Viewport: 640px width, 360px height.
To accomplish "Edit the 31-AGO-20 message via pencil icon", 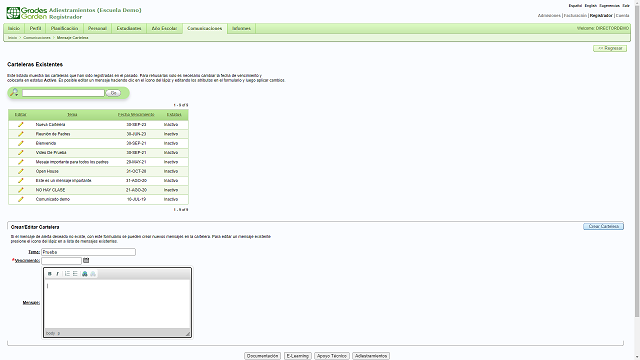I will 20,180.
